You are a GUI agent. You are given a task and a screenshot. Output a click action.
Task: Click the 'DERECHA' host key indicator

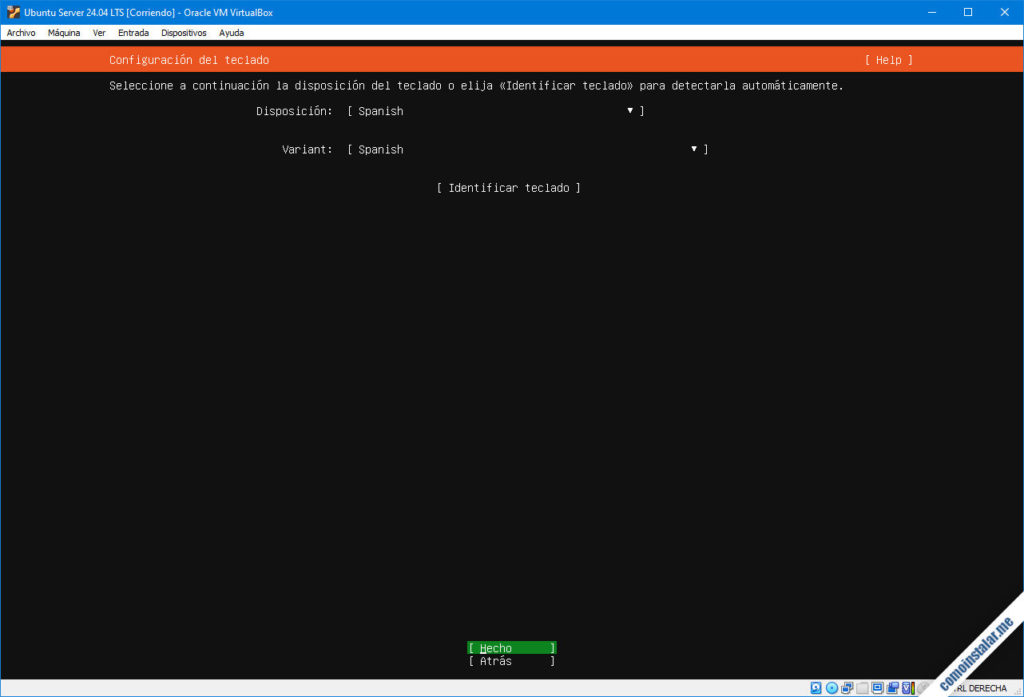pyautogui.click(x=987, y=689)
